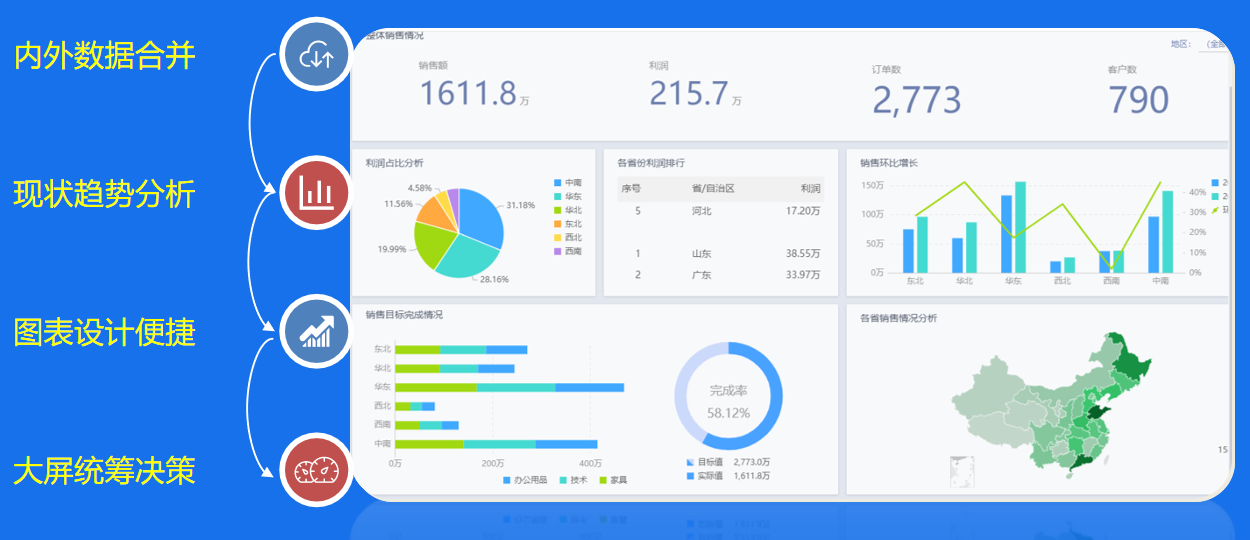The image size is (1250, 540).
Task: Click the 大屏统筹决策 label
Action: (104, 470)
